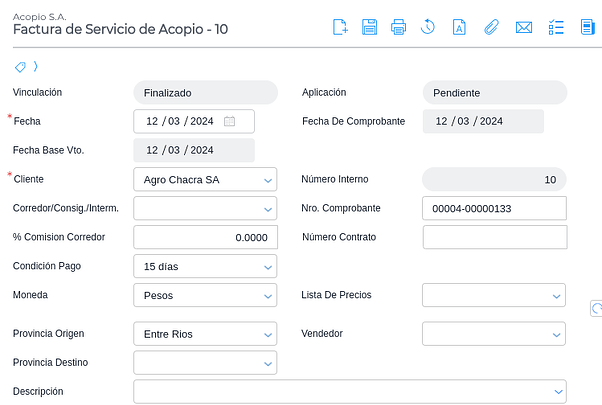The image size is (602, 405).
Task: Click the Nro. Comprobante input field
Action: (494, 209)
